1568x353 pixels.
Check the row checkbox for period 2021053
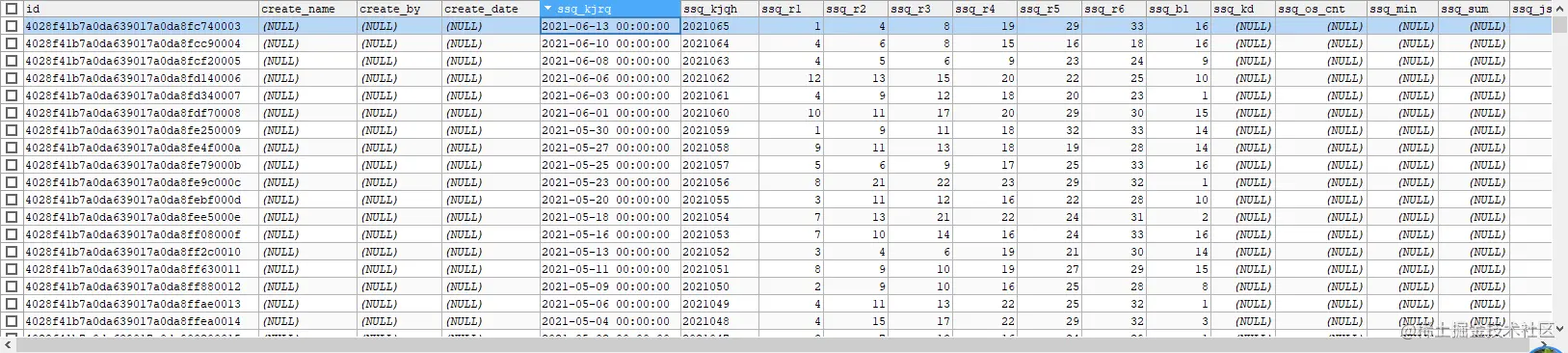(12, 234)
